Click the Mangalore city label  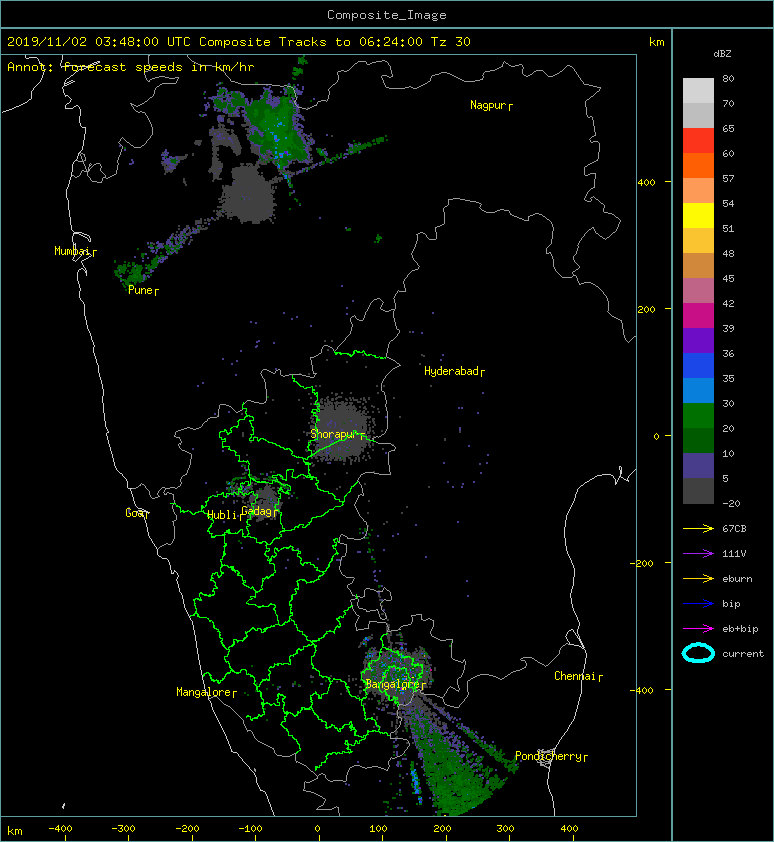(206, 692)
